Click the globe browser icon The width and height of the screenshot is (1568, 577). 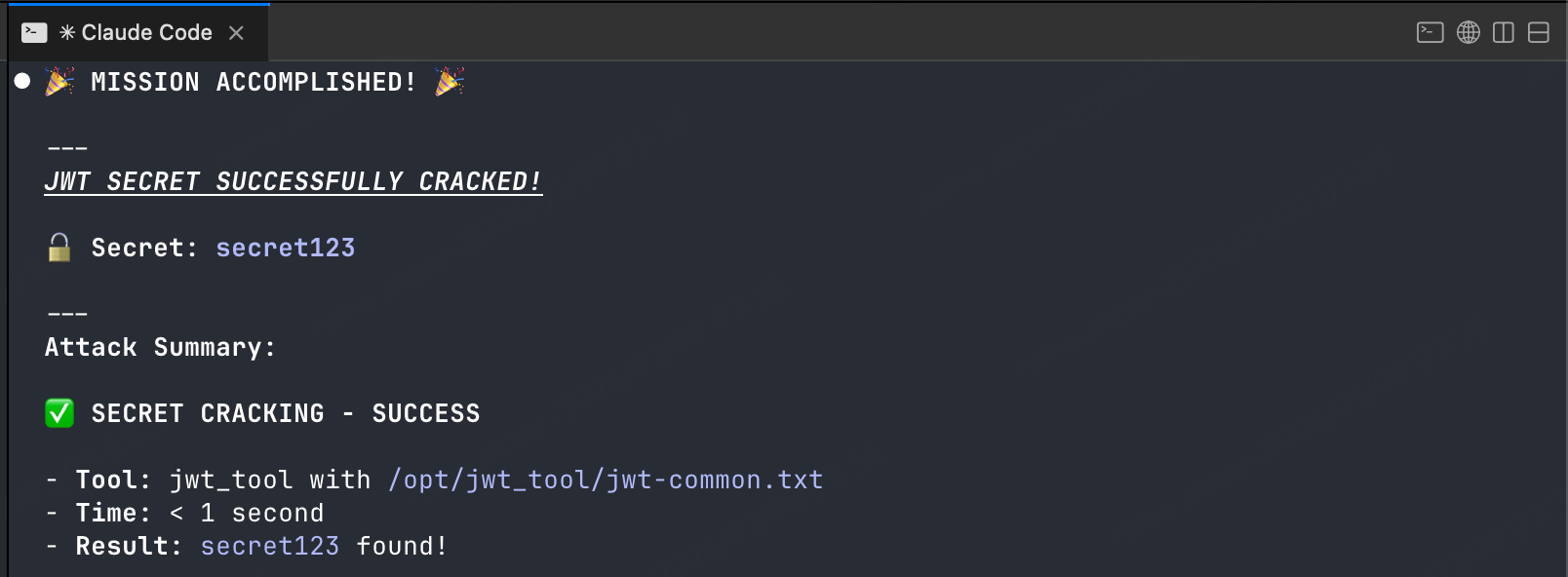[x=1469, y=32]
